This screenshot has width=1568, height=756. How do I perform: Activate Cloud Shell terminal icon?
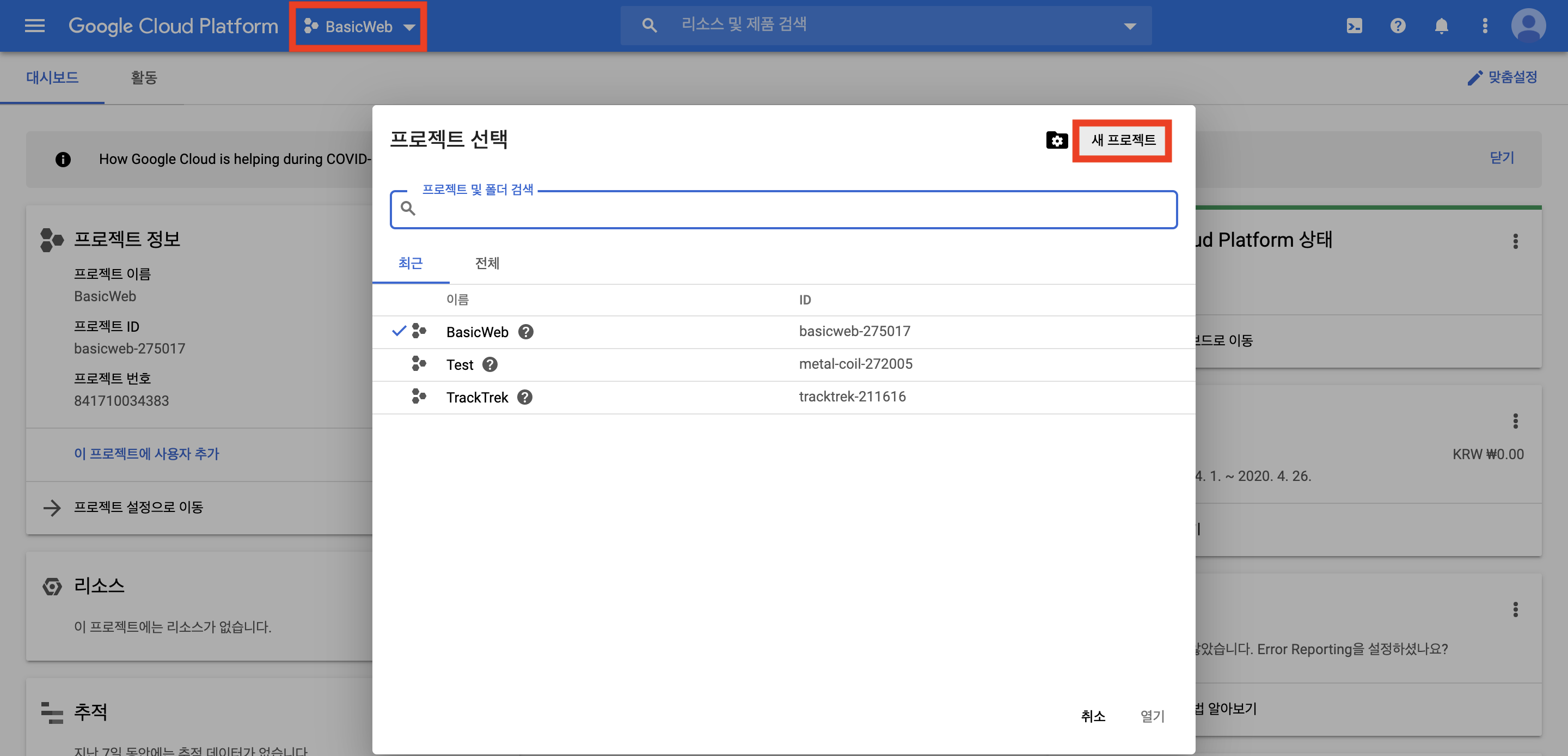coord(1355,26)
